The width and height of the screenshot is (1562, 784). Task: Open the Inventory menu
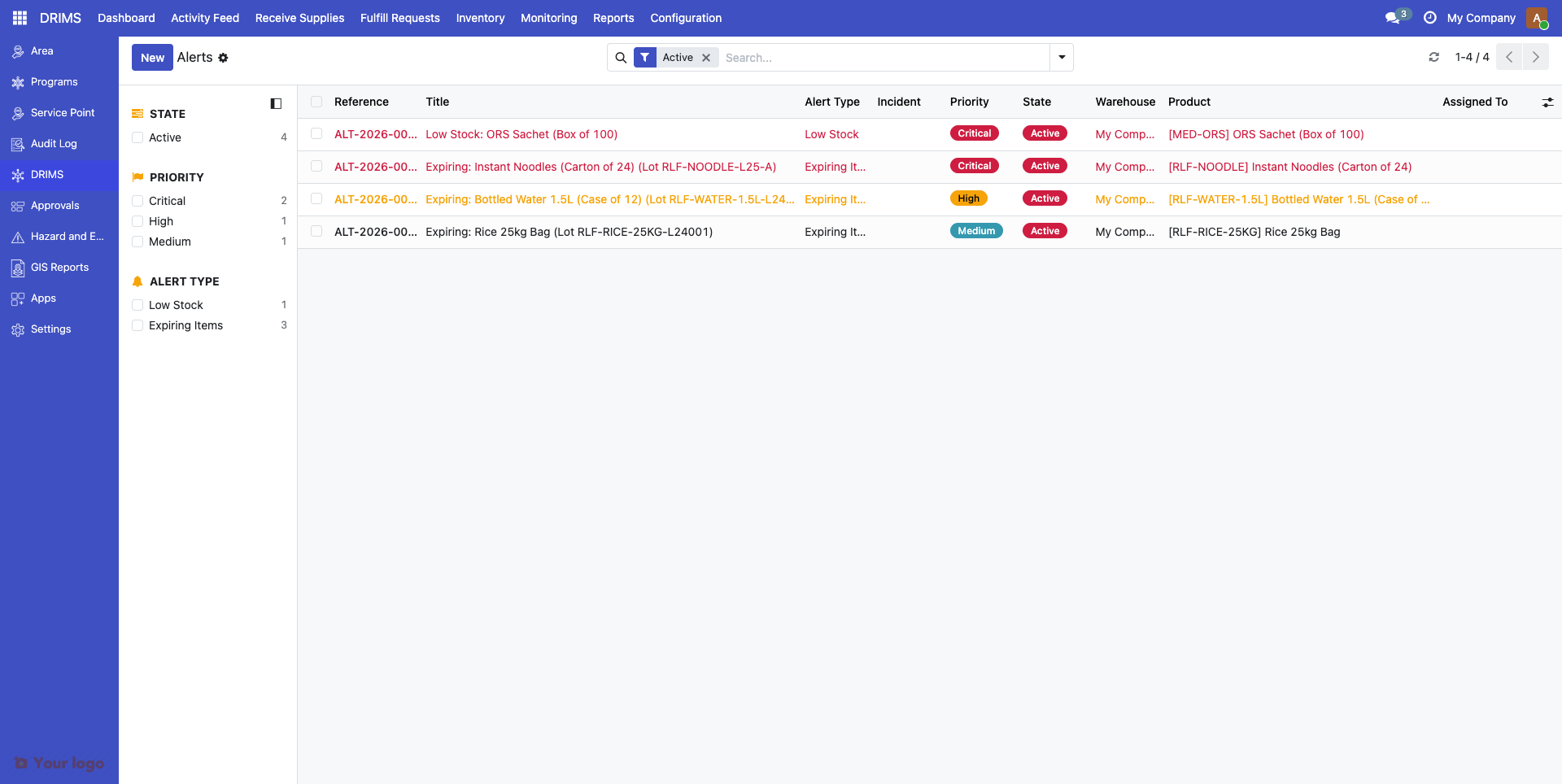[480, 18]
